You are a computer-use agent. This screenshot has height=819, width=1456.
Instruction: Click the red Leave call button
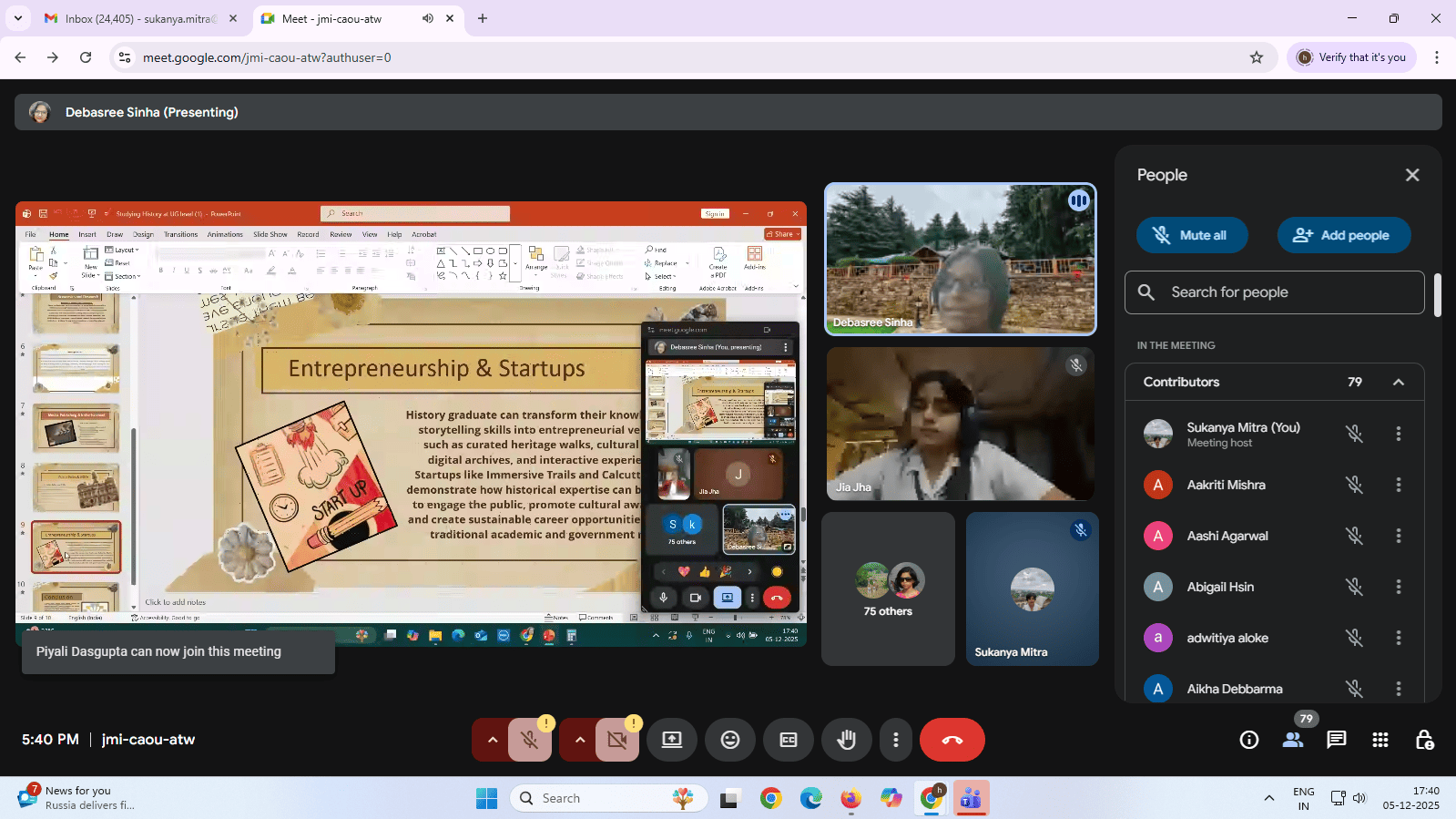point(952,740)
